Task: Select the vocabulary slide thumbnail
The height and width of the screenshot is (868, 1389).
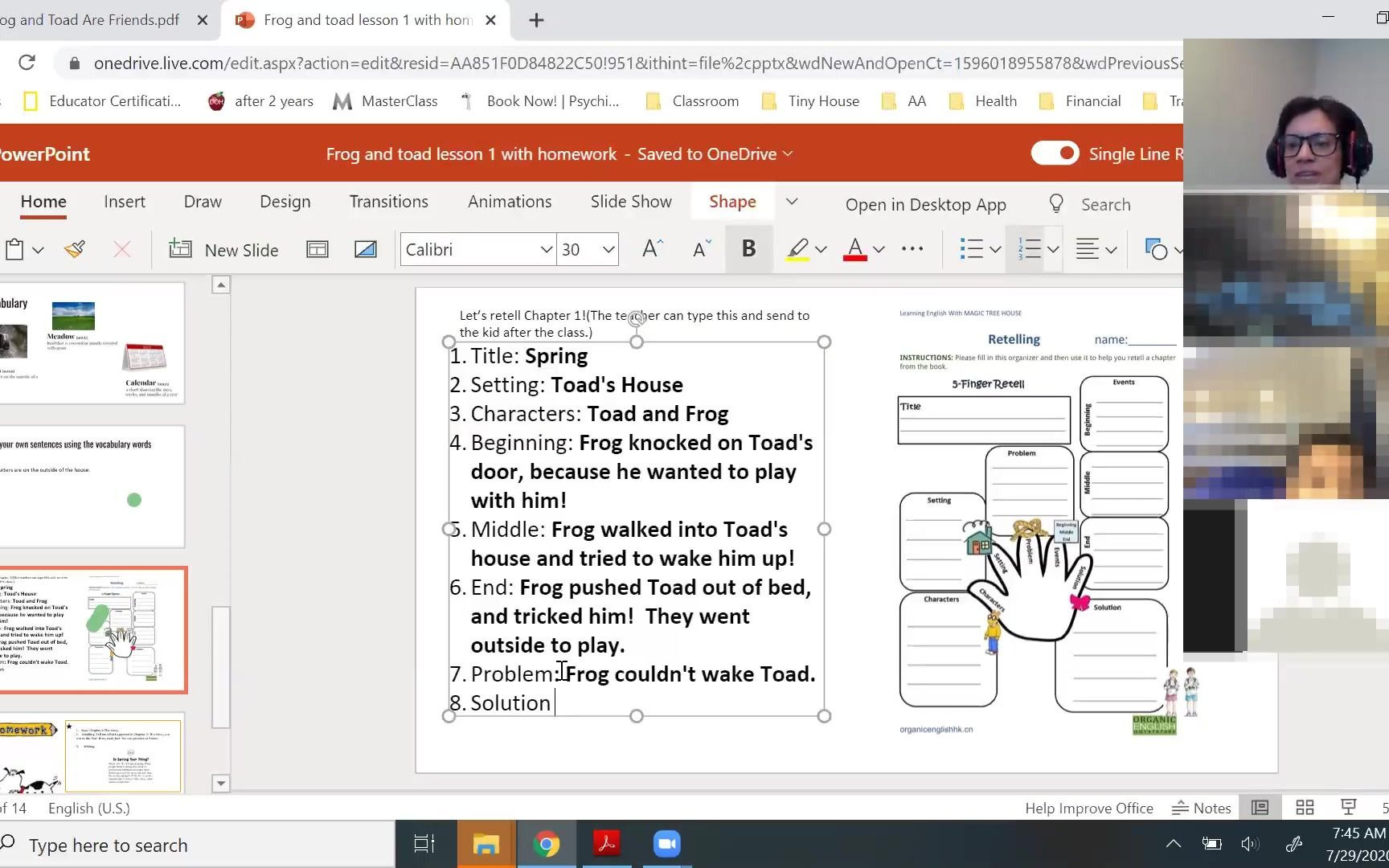Action: point(92,344)
